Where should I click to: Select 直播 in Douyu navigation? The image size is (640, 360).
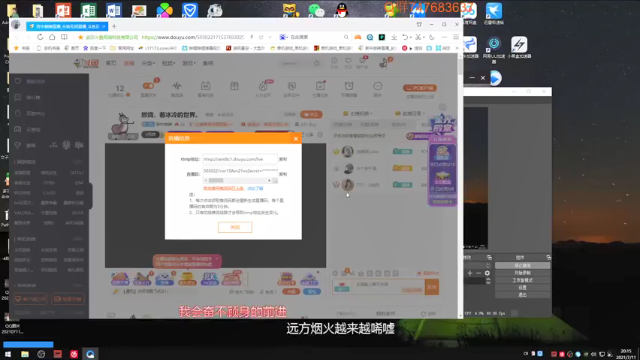pyautogui.click(x=129, y=63)
